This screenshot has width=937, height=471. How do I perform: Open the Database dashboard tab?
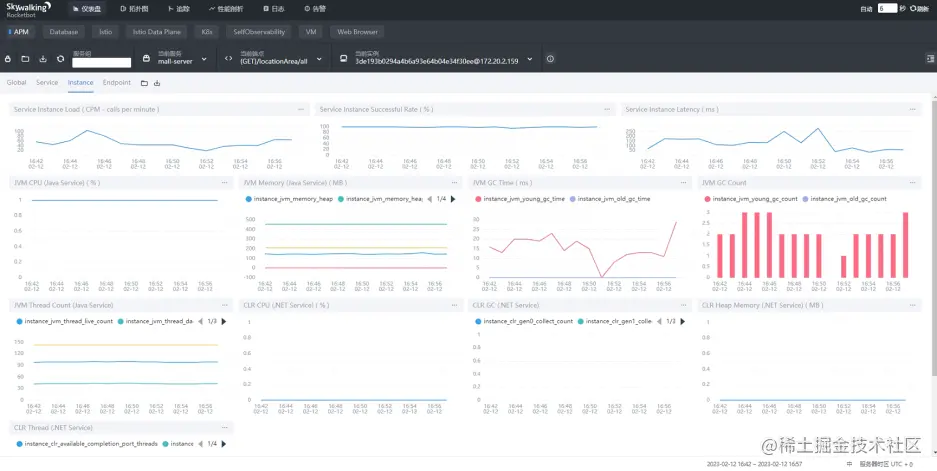[x=64, y=32]
